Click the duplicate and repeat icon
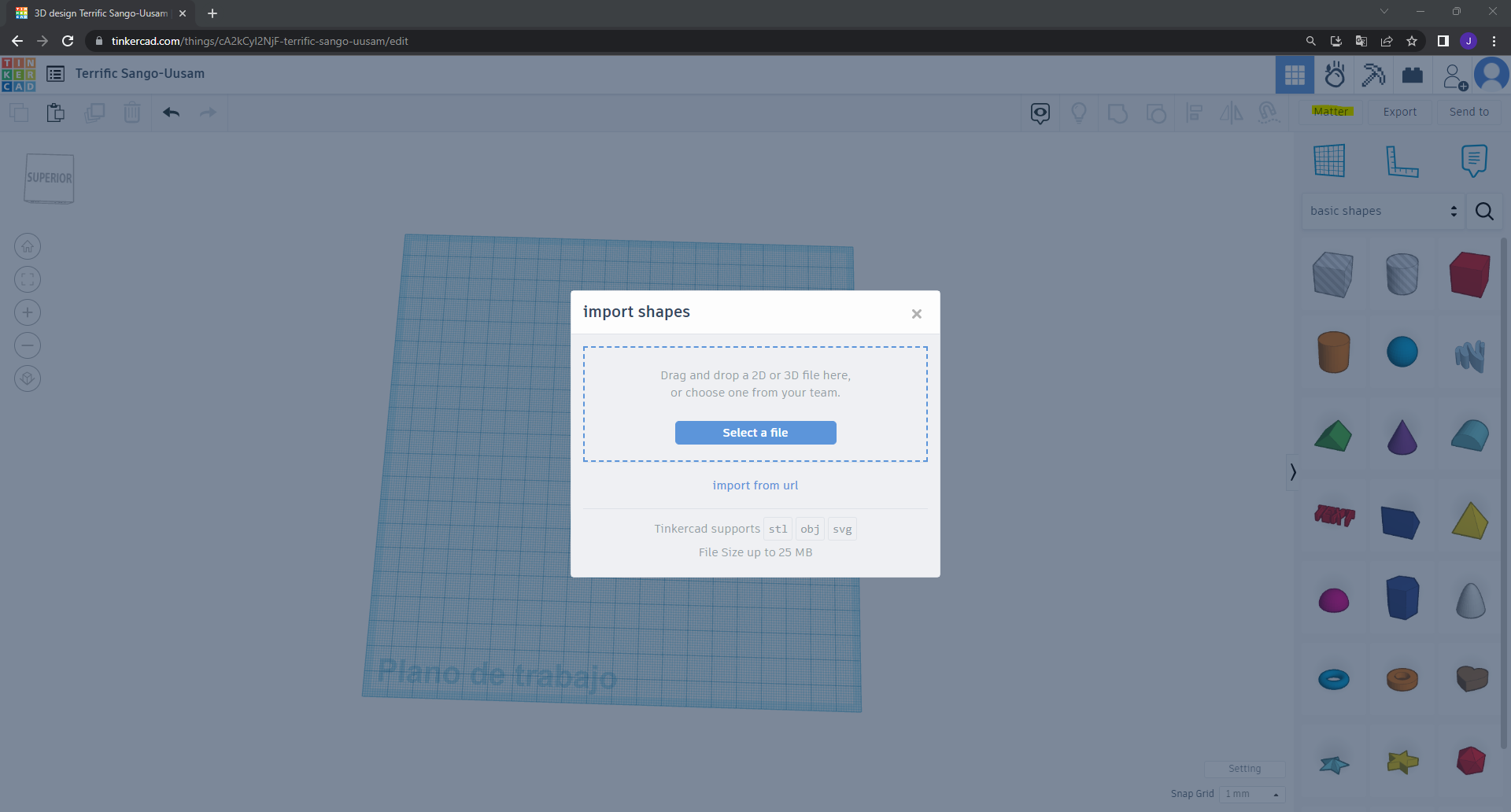 point(94,113)
